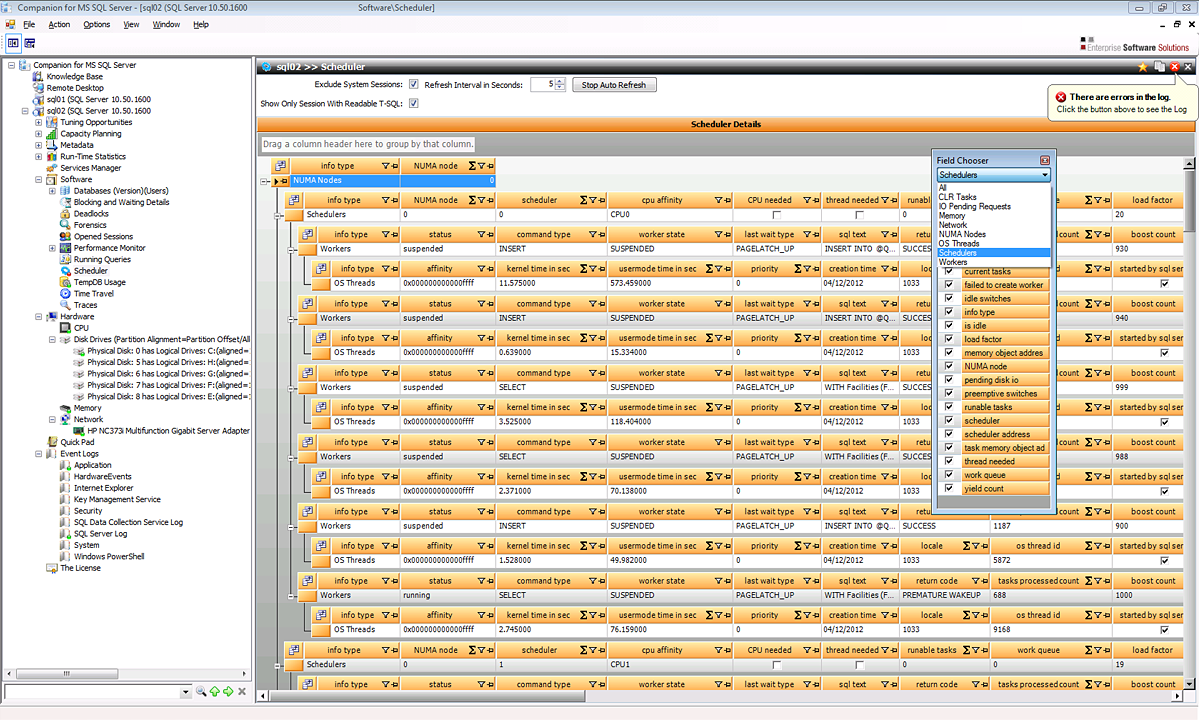Open the error log red X button

(x=1175, y=67)
